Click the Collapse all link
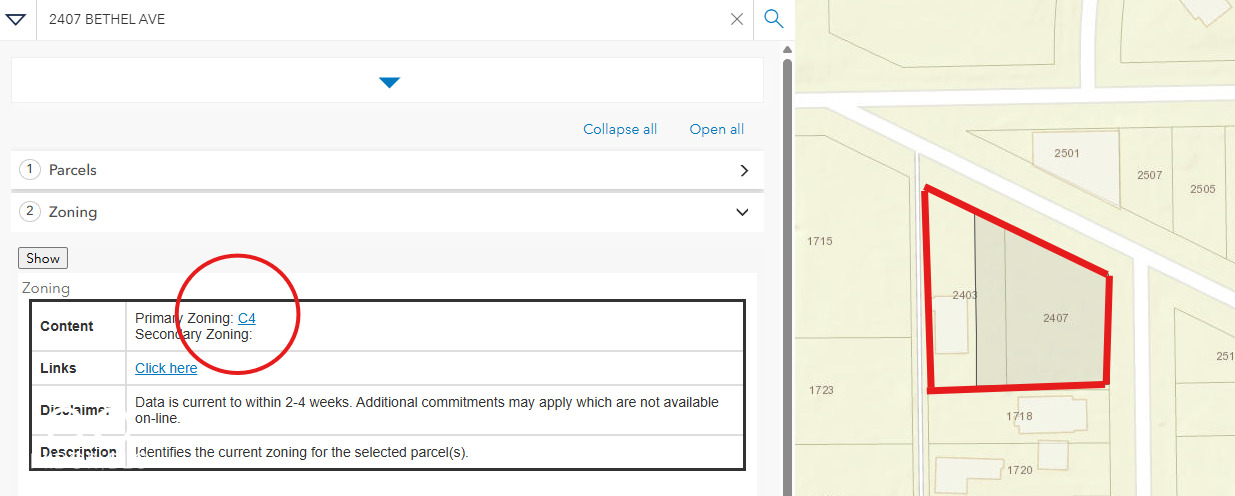The width and height of the screenshot is (1235, 496). tap(620, 129)
